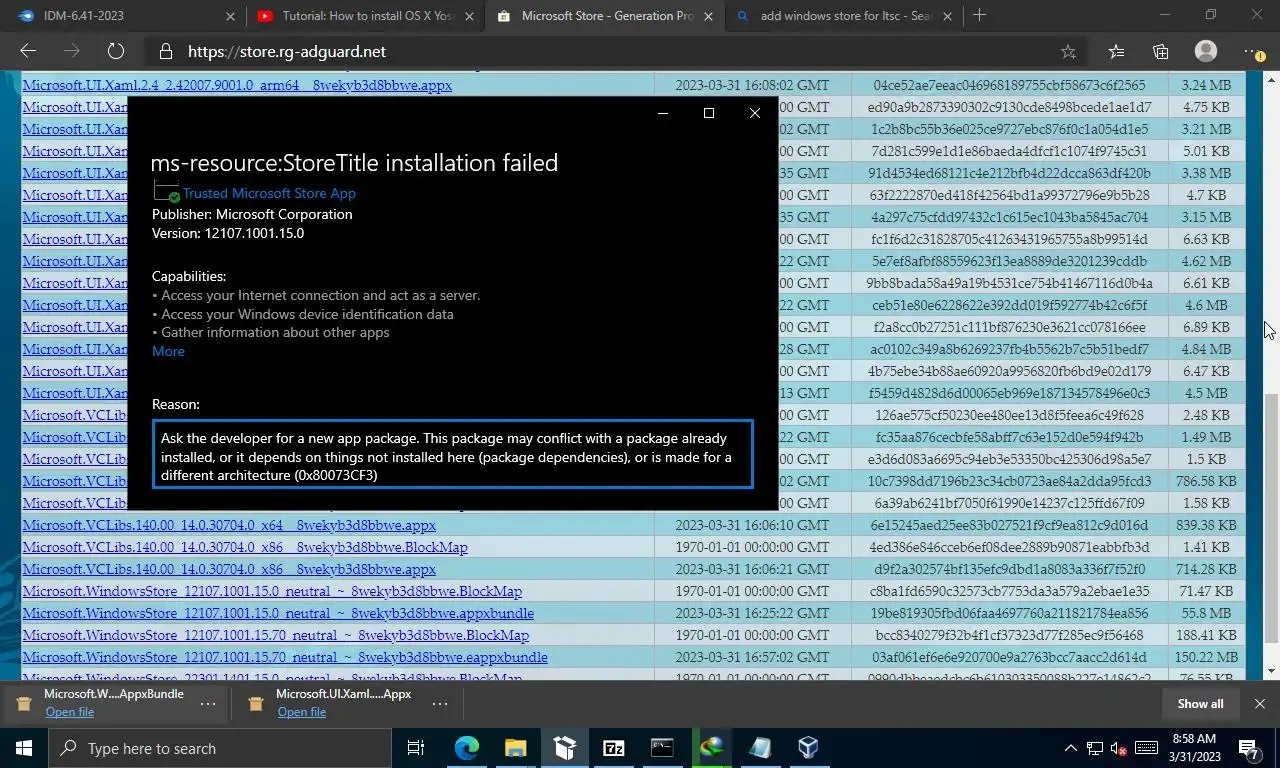Screen dimensions: 1280x768
Task: Open Edge settings and more menu
Action: tap(1253, 52)
